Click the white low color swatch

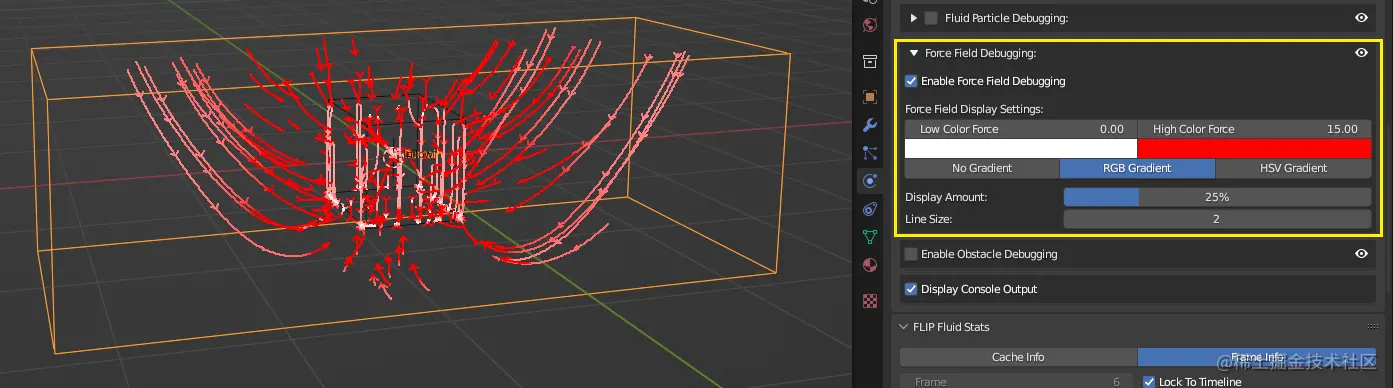click(1021, 148)
